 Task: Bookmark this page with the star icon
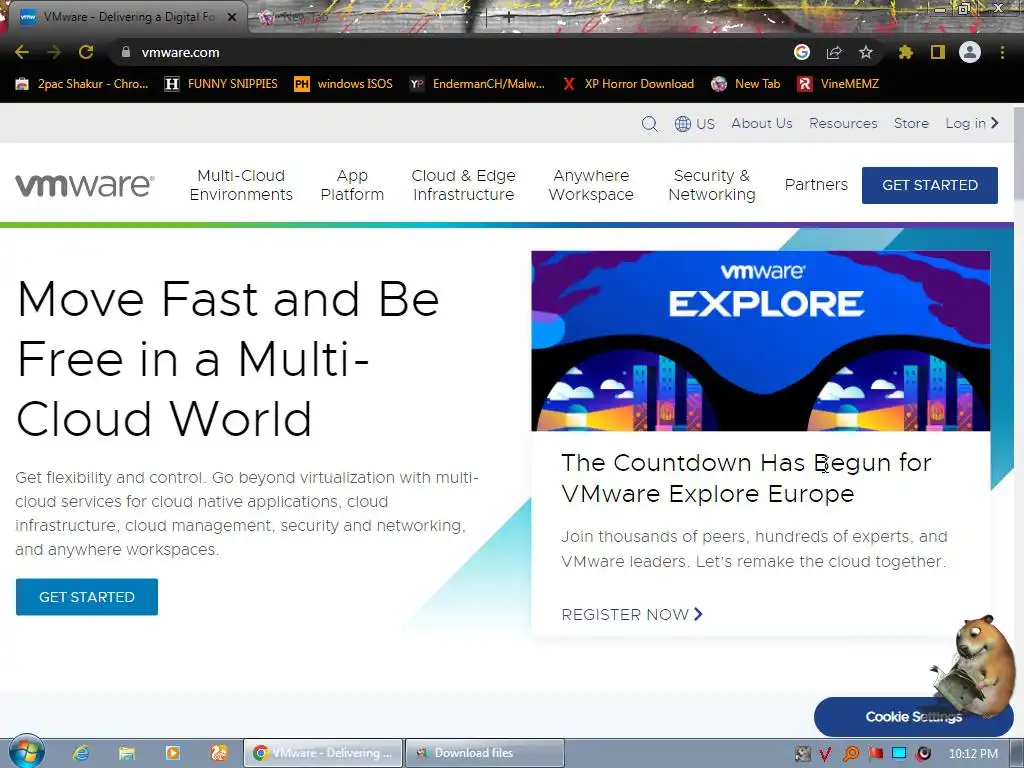[866, 52]
